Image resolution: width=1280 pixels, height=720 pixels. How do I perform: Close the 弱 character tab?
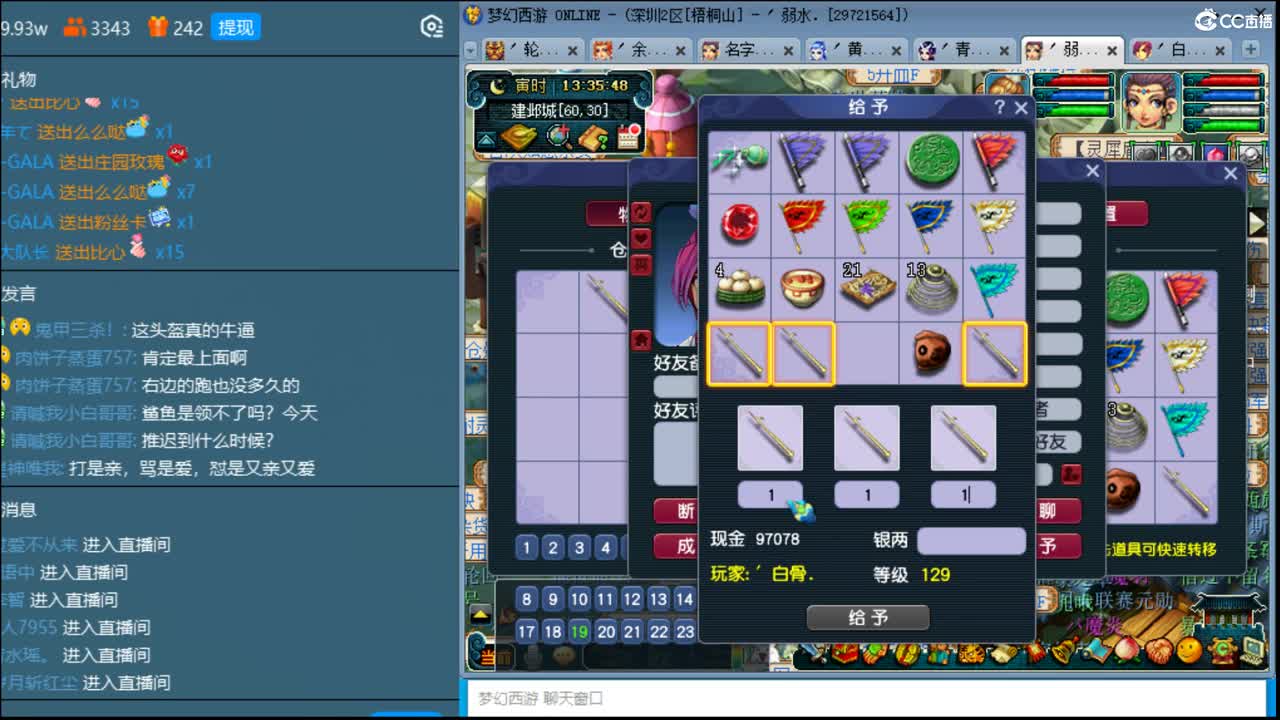pos(1112,50)
